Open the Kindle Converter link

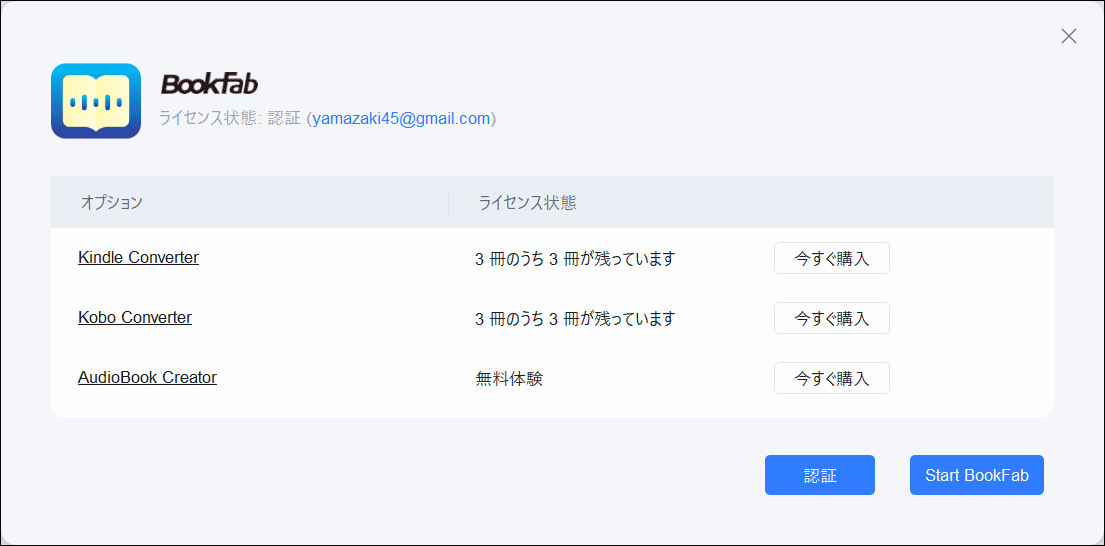138,257
